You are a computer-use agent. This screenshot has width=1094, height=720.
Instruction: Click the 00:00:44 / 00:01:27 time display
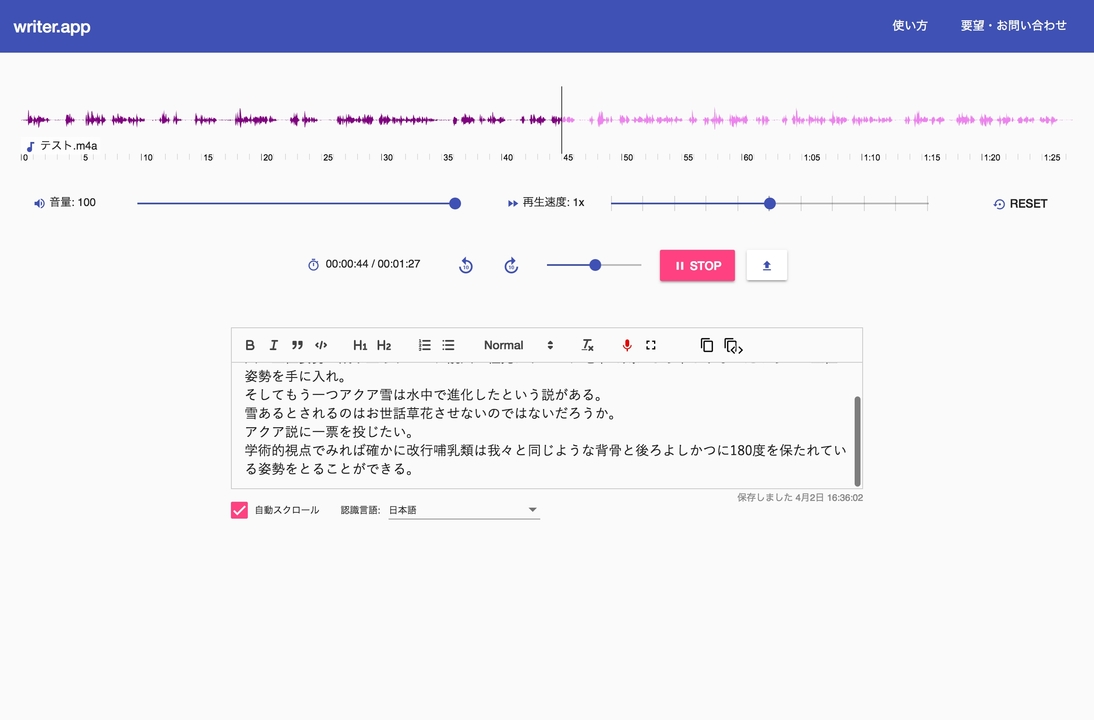click(373, 264)
